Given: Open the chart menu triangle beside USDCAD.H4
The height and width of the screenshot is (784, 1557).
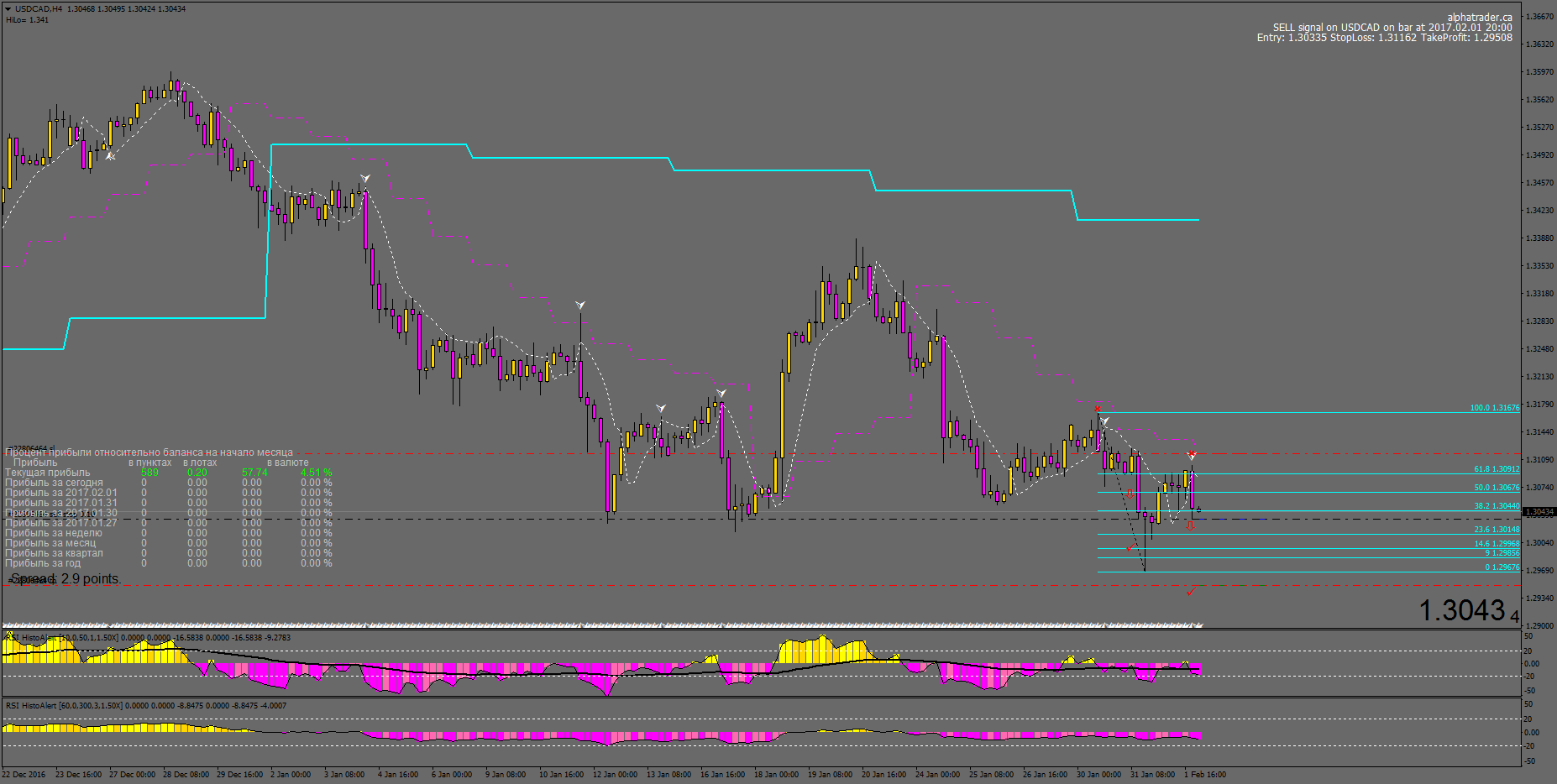Looking at the screenshot, I should (8, 9).
